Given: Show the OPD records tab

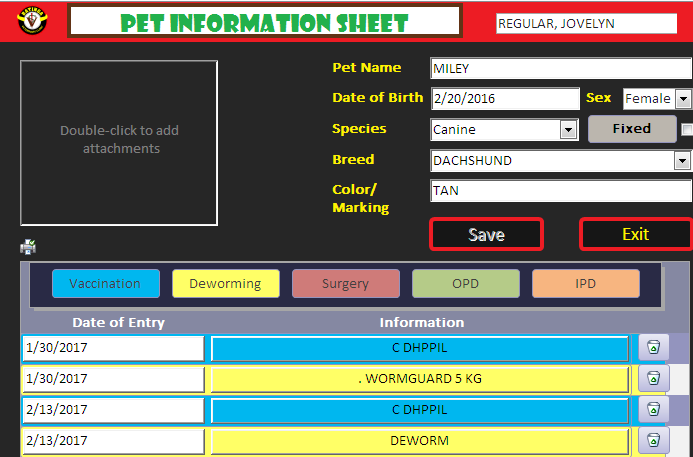Looking at the screenshot, I should click(x=465, y=283).
